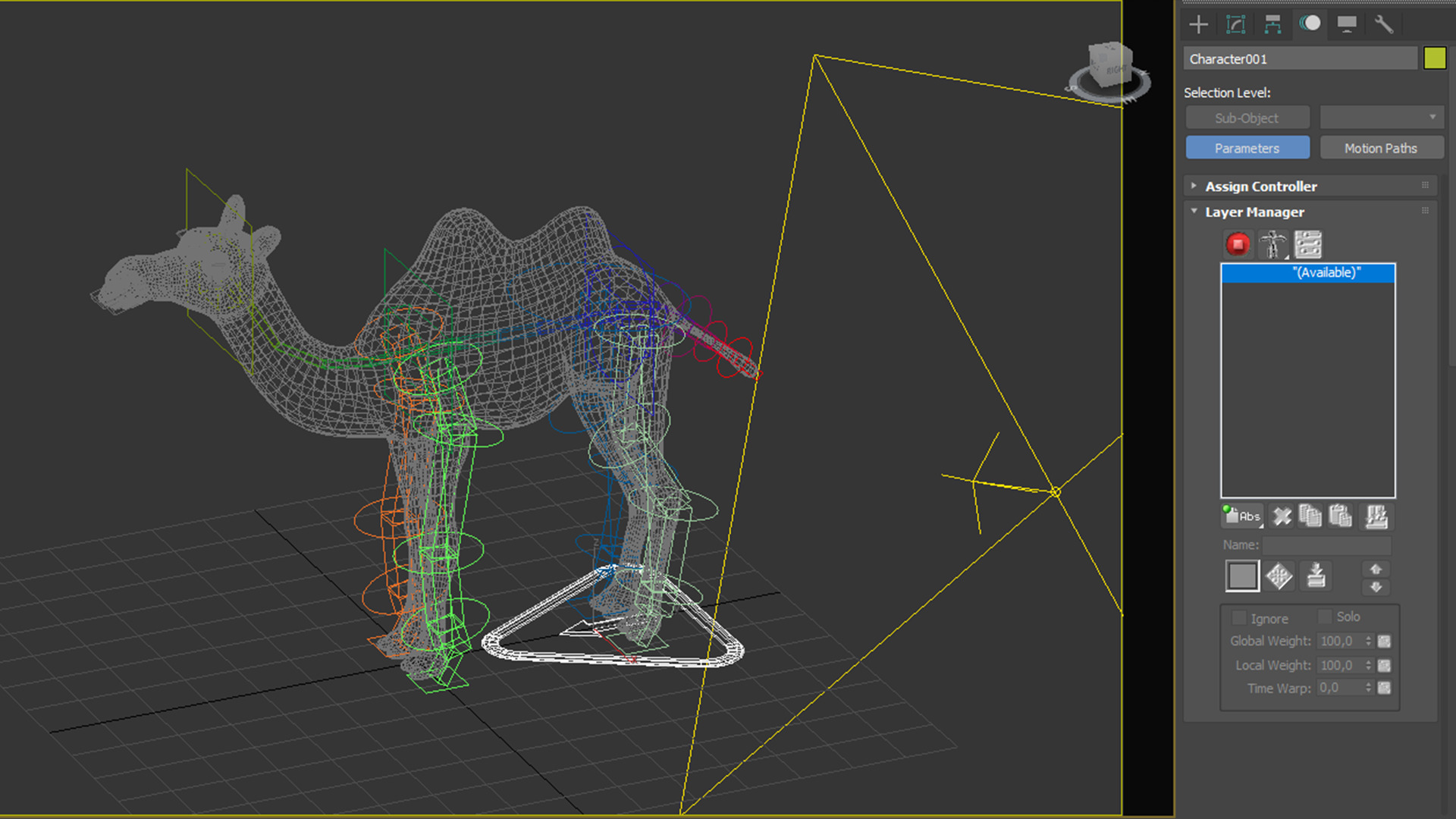This screenshot has width=1456, height=819.
Task: Open the Create panel plus icon
Action: [x=1198, y=24]
